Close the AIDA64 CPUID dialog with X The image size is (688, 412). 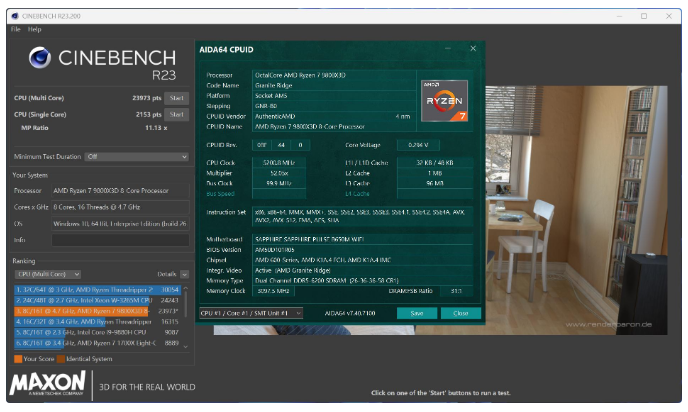click(472, 49)
